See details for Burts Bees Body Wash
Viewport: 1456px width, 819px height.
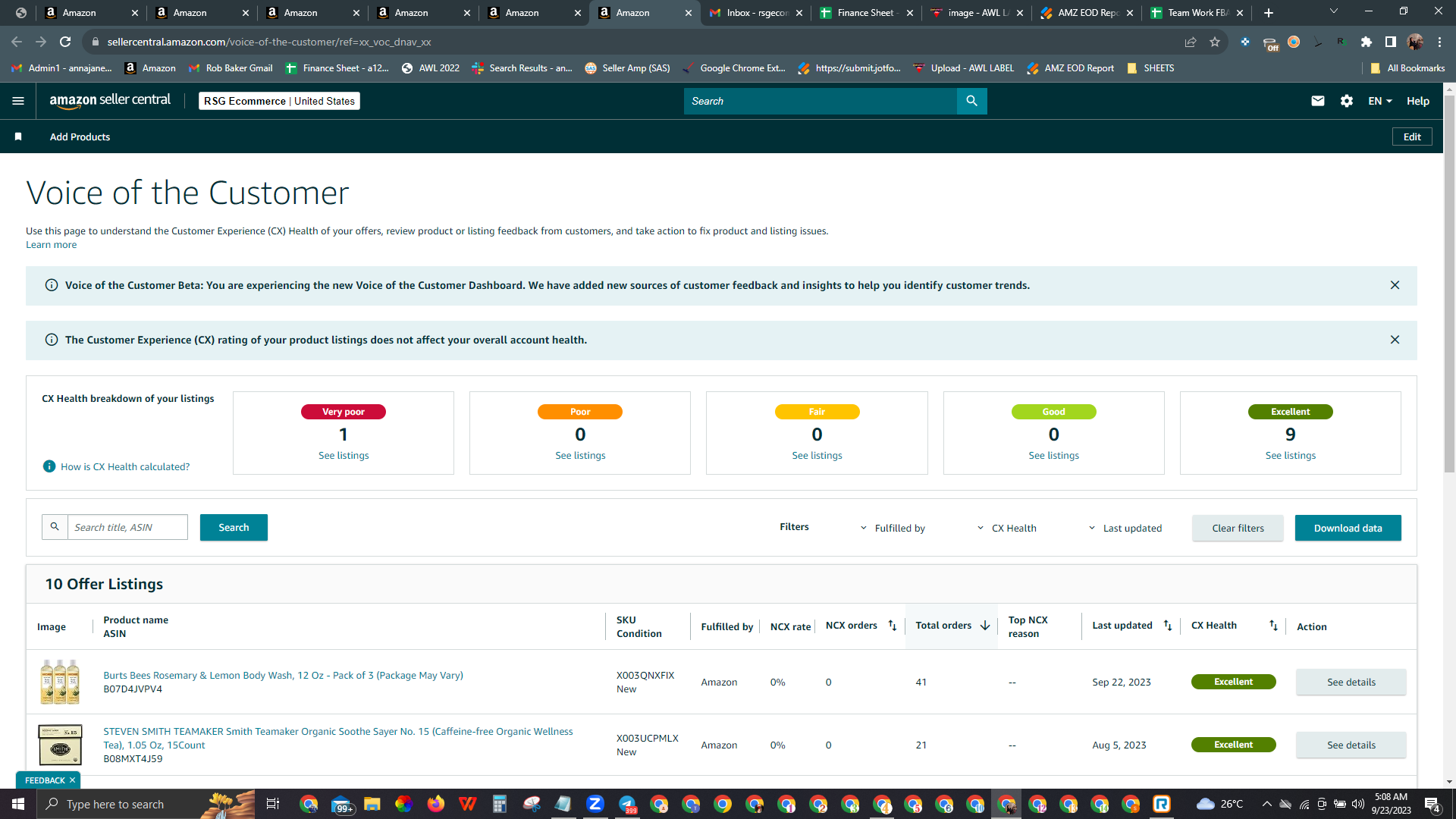pyautogui.click(x=1351, y=682)
